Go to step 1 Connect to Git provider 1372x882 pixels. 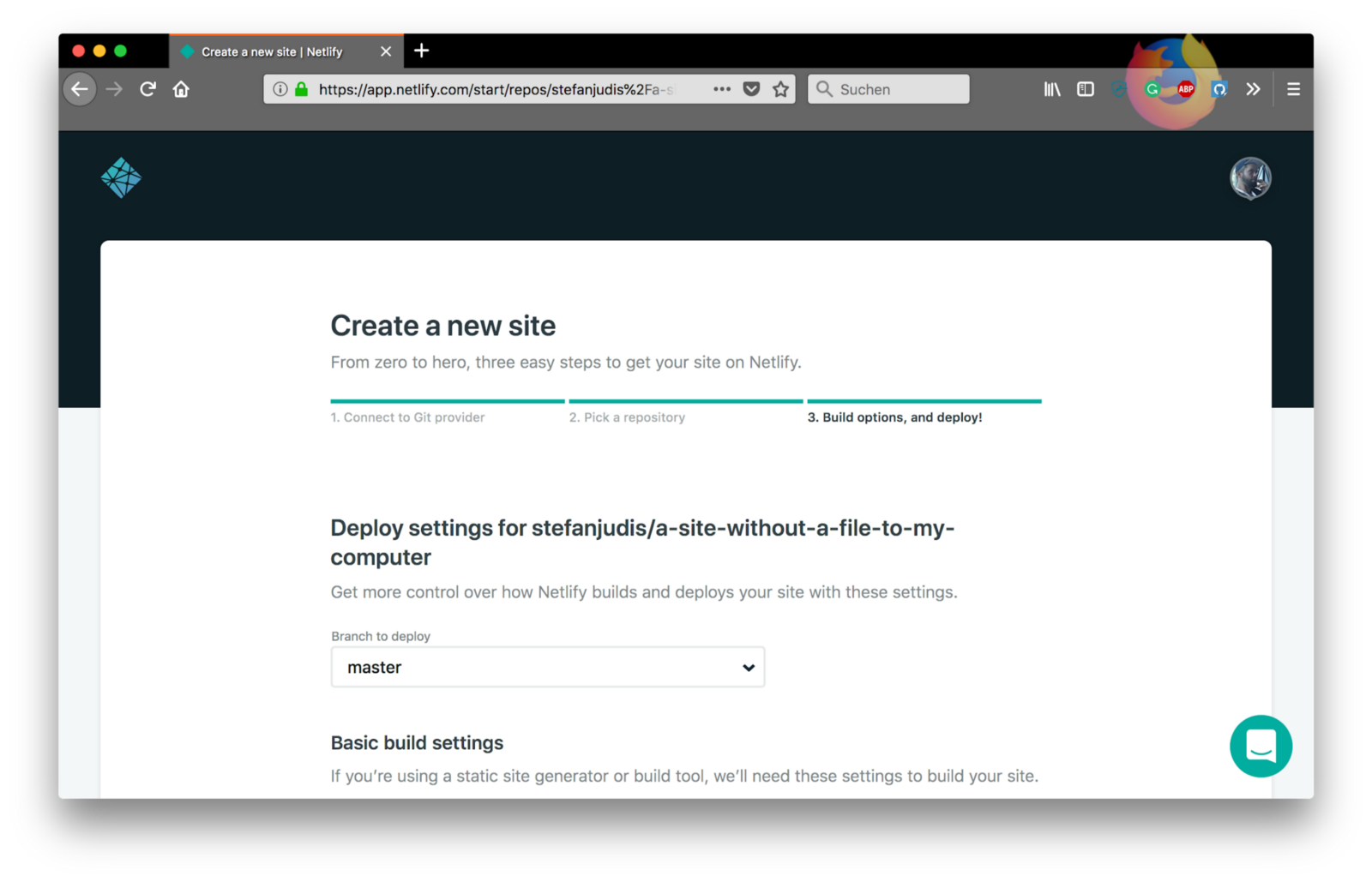407,417
